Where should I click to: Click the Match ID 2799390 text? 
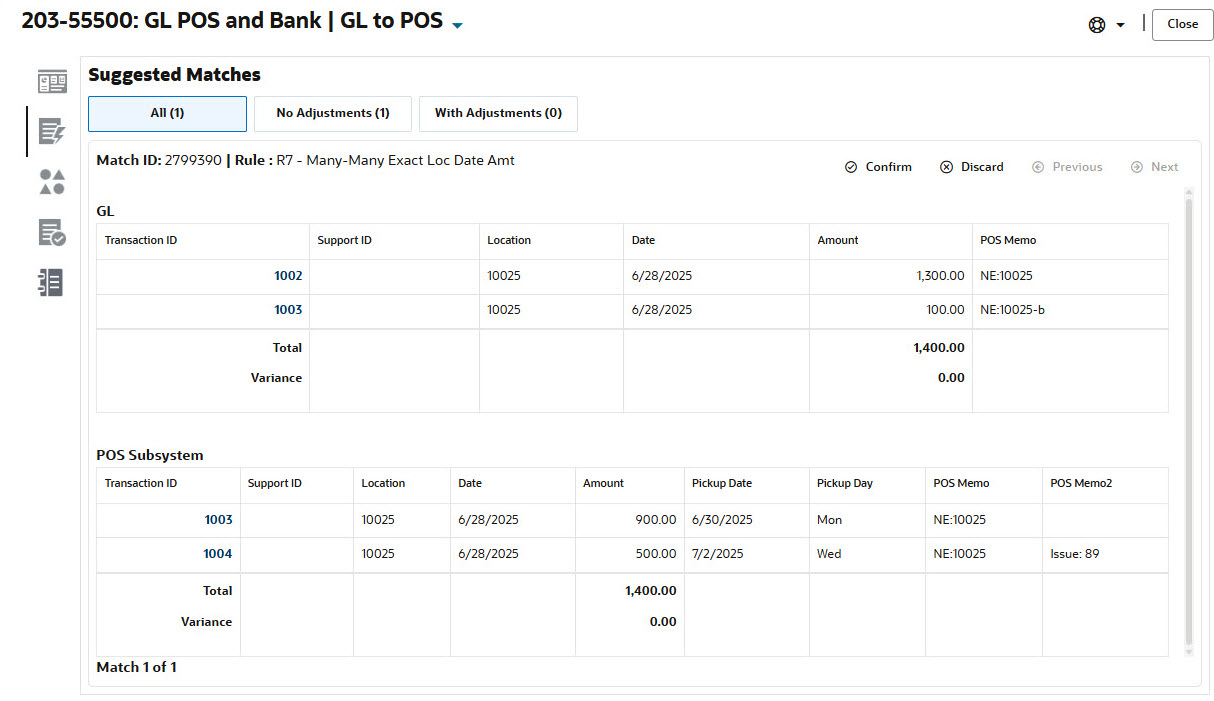pos(159,160)
